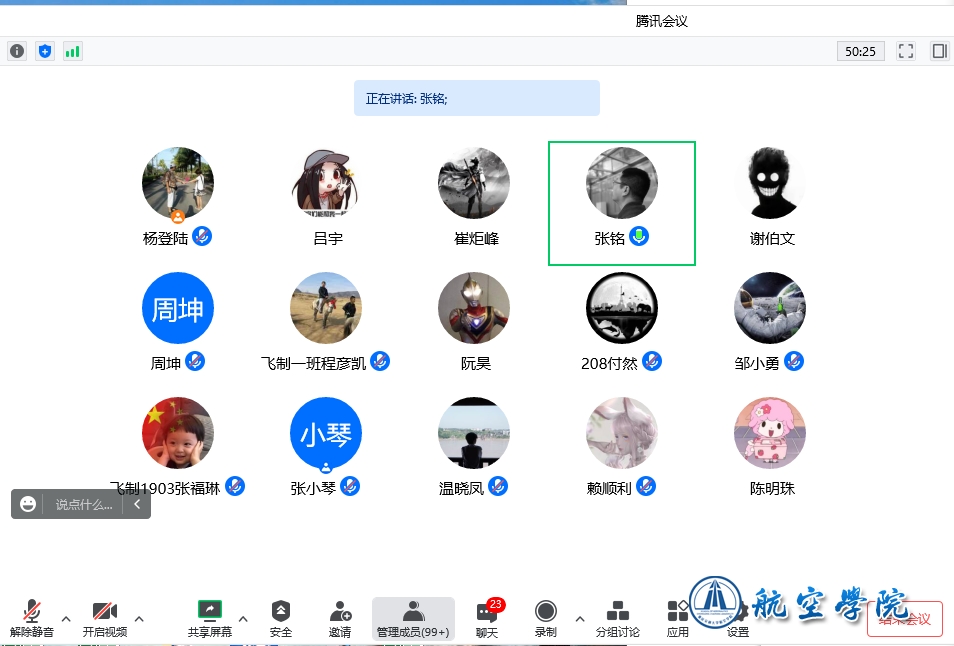
Task: Unmute microphone (解除静音)
Action: pyautogui.click(x=32, y=617)
